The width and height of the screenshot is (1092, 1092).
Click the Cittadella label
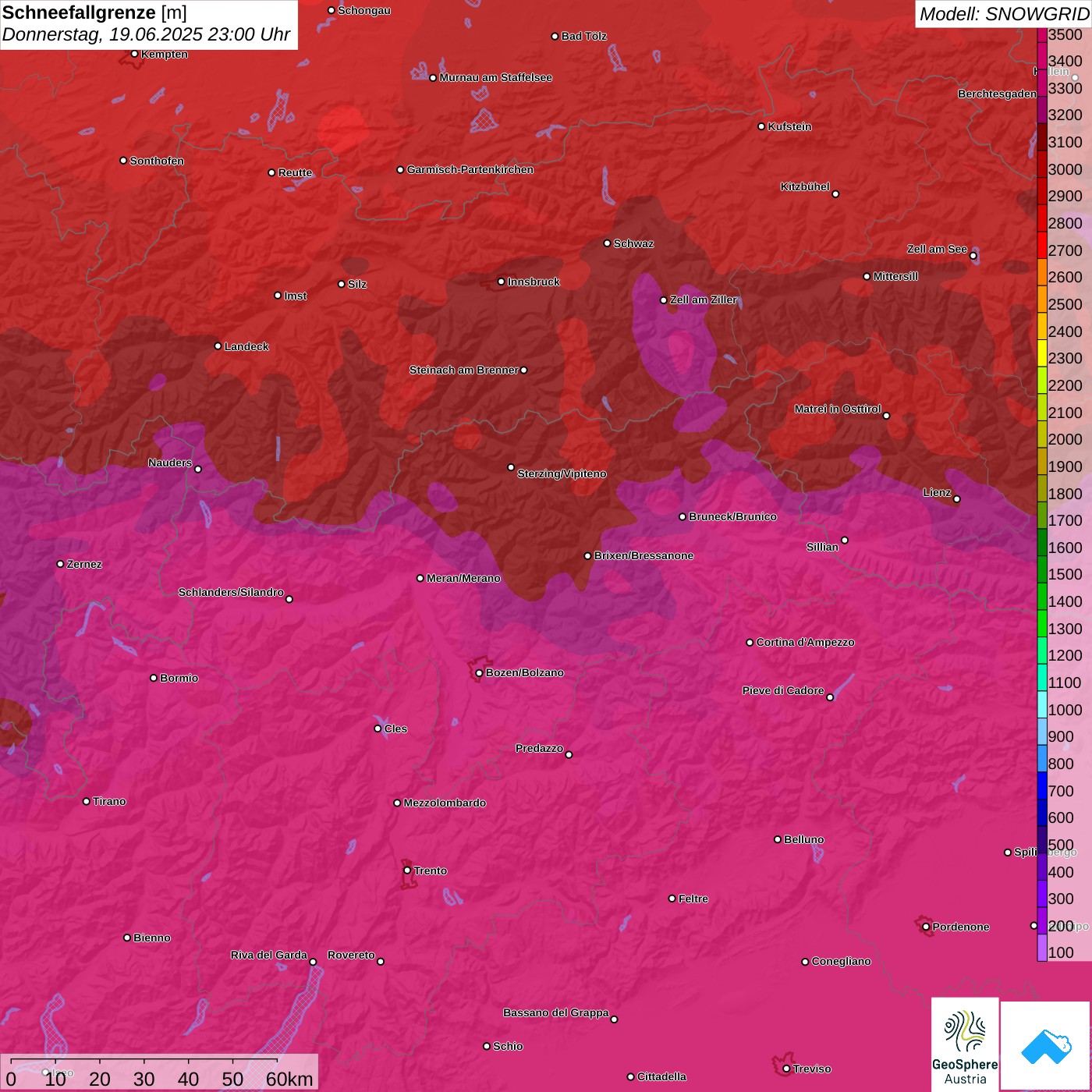661,1076
